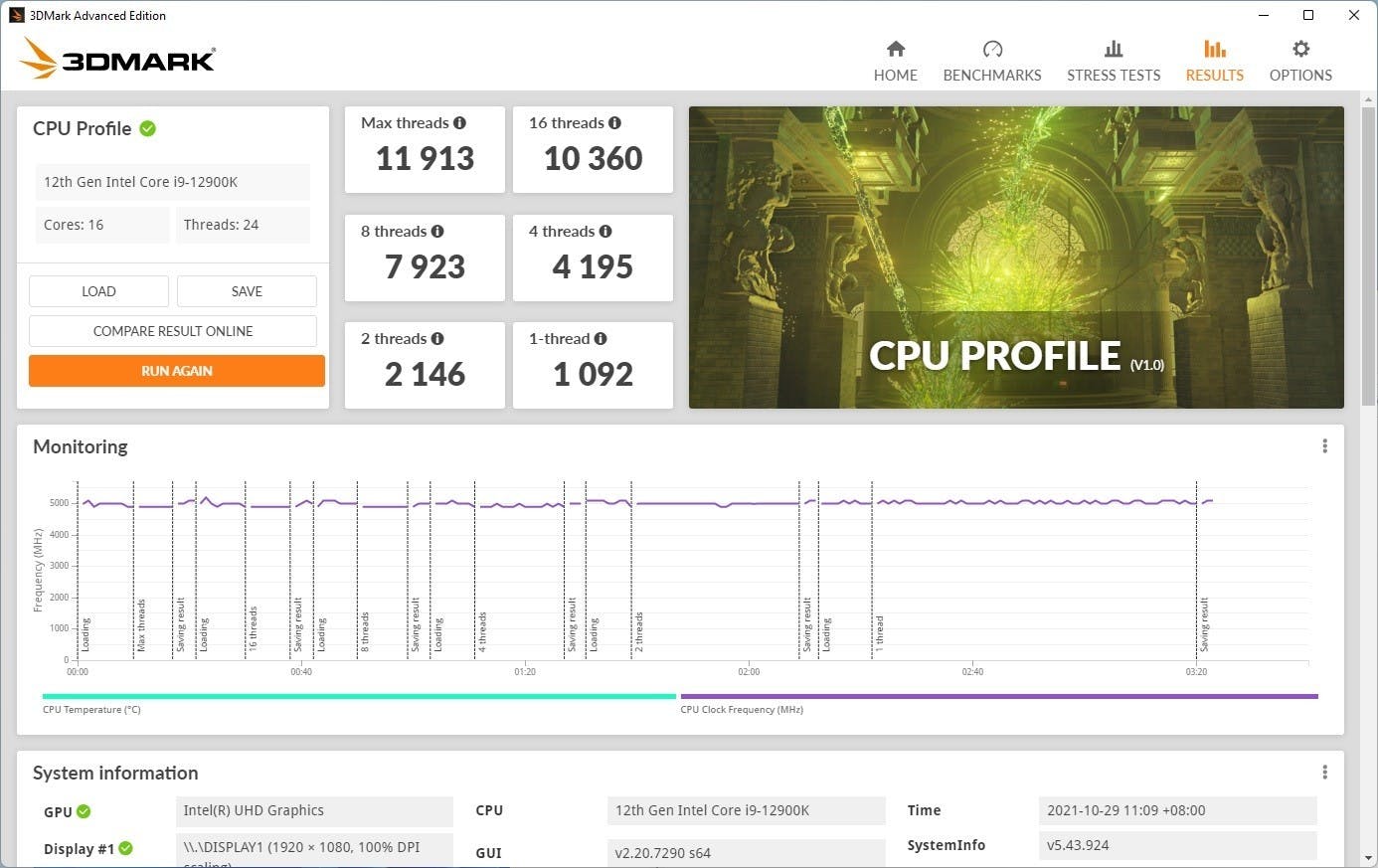This screenshot has width=1378, height=868.
Task: Show info for 1-thread score
Action: click(601, 339)
